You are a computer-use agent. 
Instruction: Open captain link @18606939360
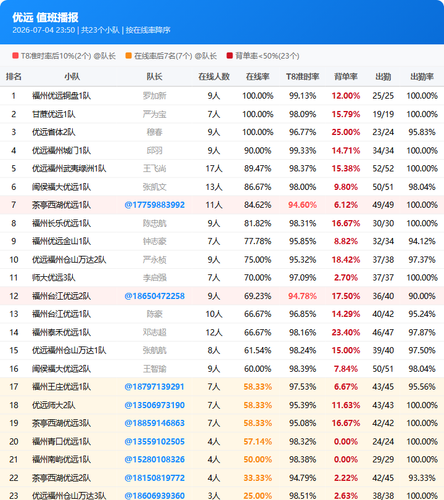tap(154, 496)
